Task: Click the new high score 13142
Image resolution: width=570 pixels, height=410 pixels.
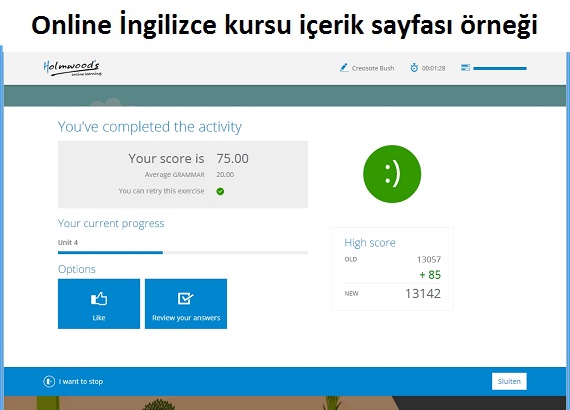Action: click(423, 293)
